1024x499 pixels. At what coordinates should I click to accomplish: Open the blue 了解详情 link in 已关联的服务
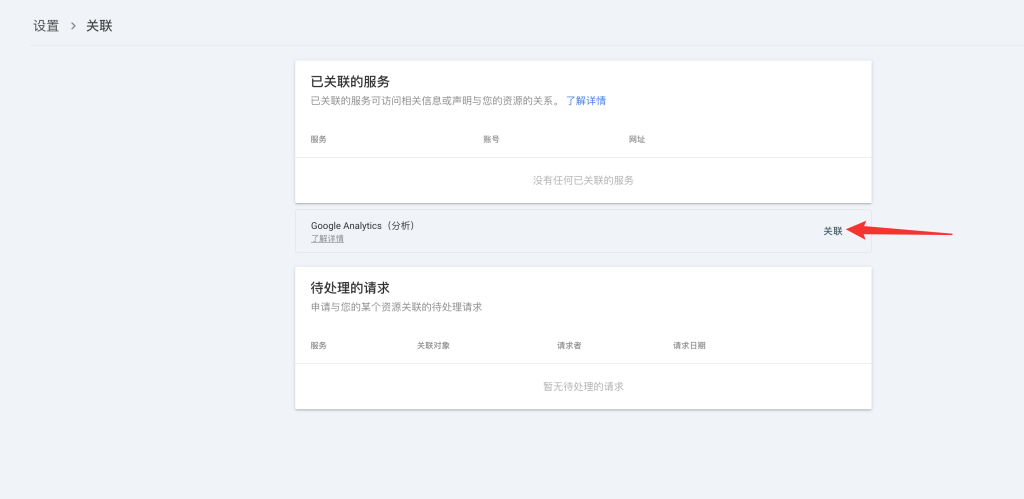point(586,101)
